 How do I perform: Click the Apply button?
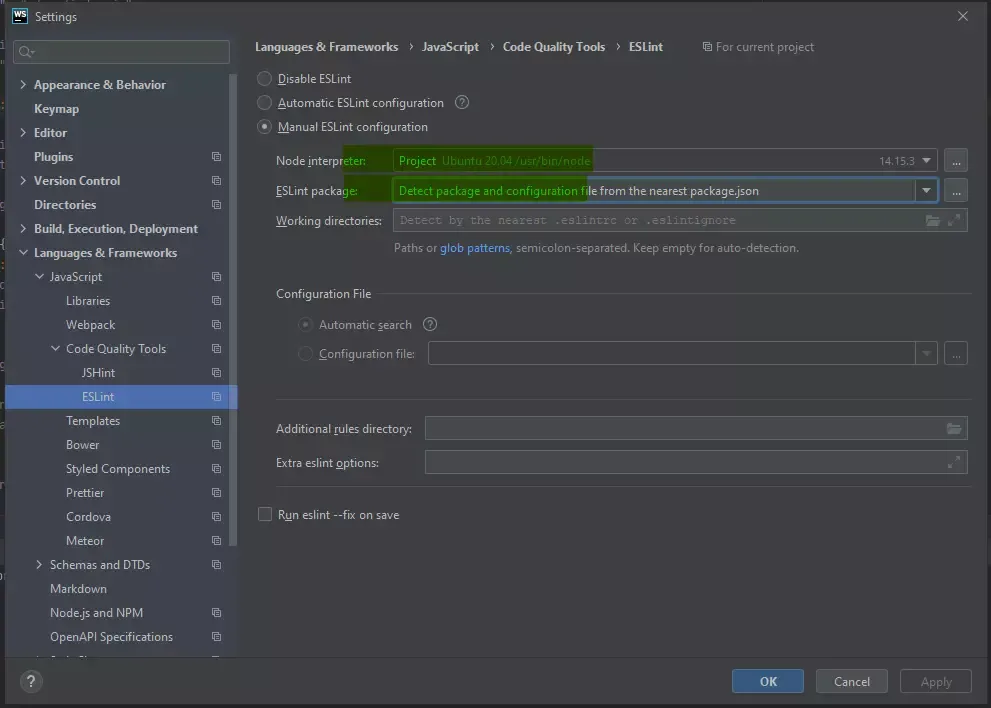935,681
